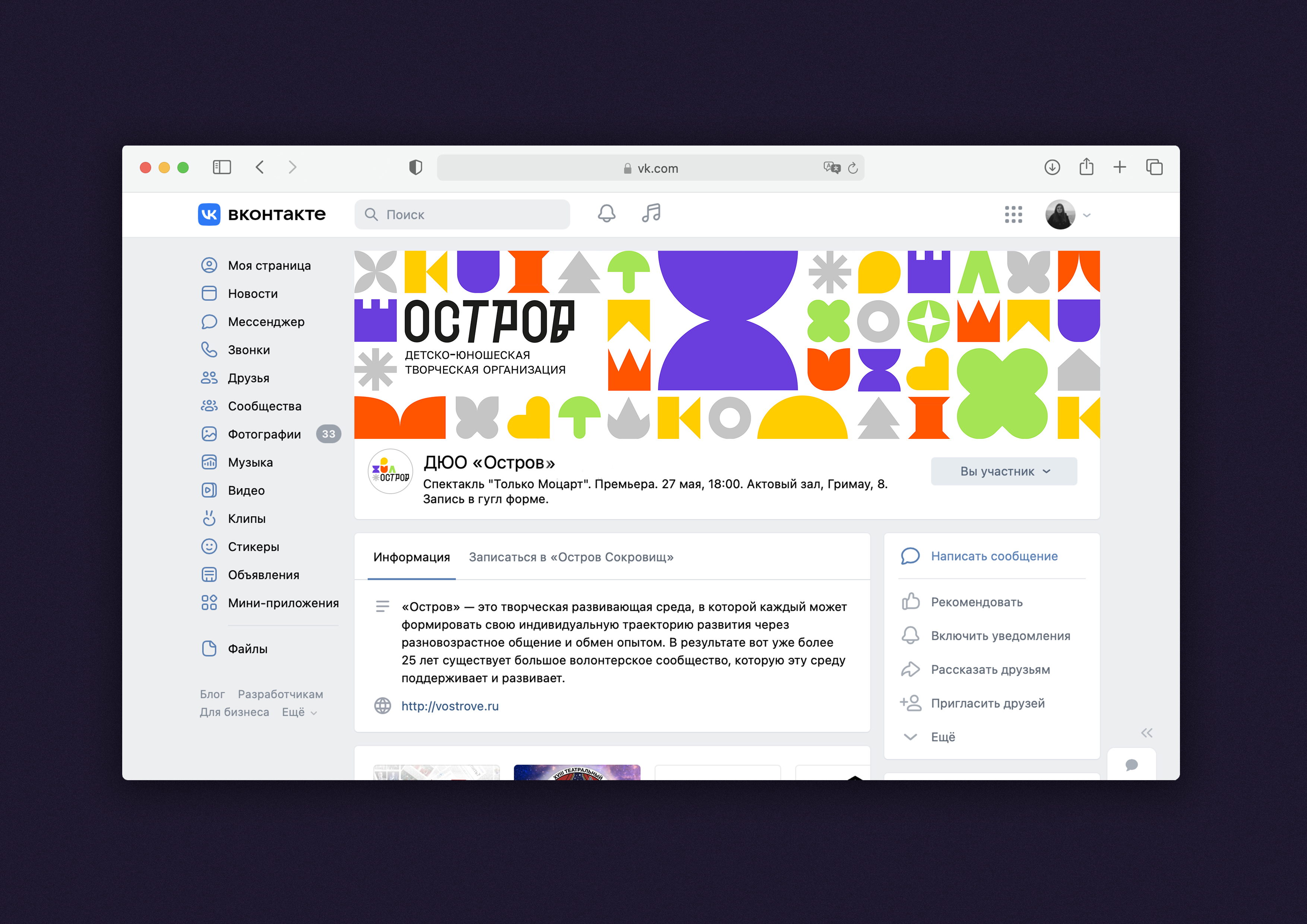1307x924 pixels.
Task: Click the Safari downloads icon
Action: coord(1052,167)
